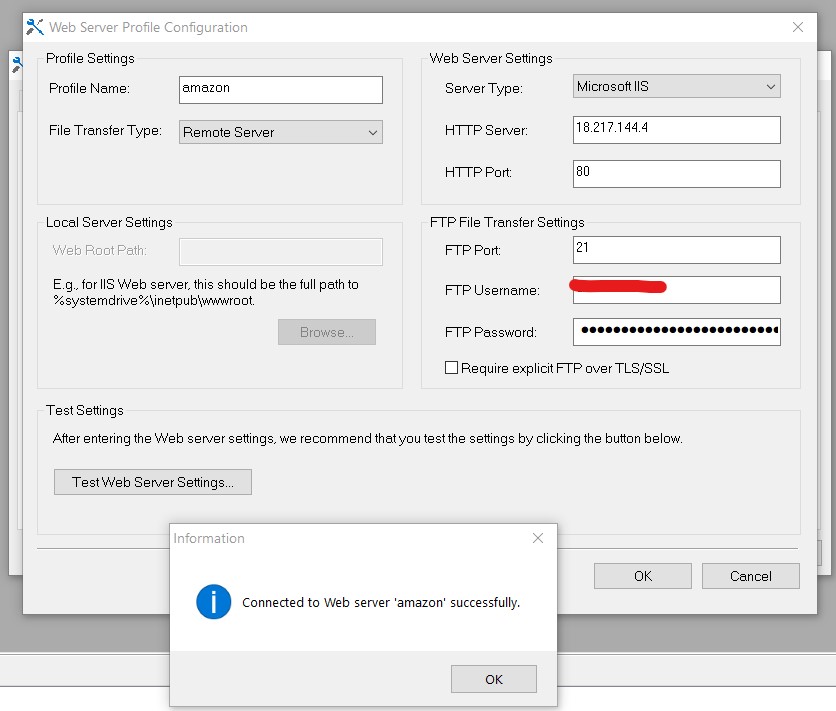This screenshot has width=836, height=711.
Task: Click the blue information icon in the popup
Action: (x=214, y=602)
